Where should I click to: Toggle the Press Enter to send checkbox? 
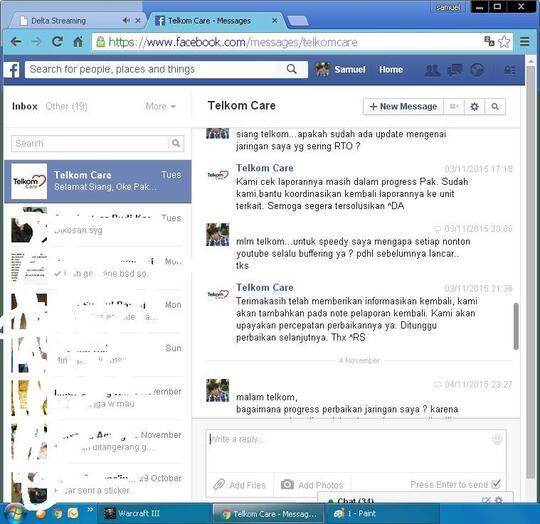(x=496, y=484)
